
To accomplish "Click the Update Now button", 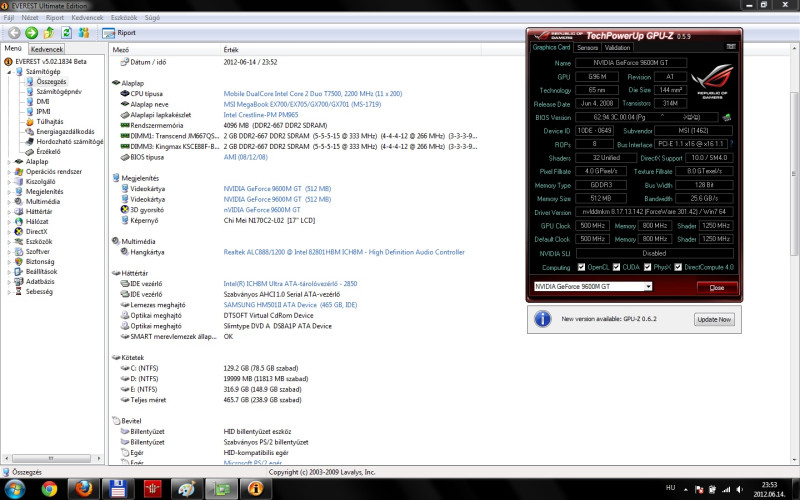I will pyautogui.click(x=714, y=319).
